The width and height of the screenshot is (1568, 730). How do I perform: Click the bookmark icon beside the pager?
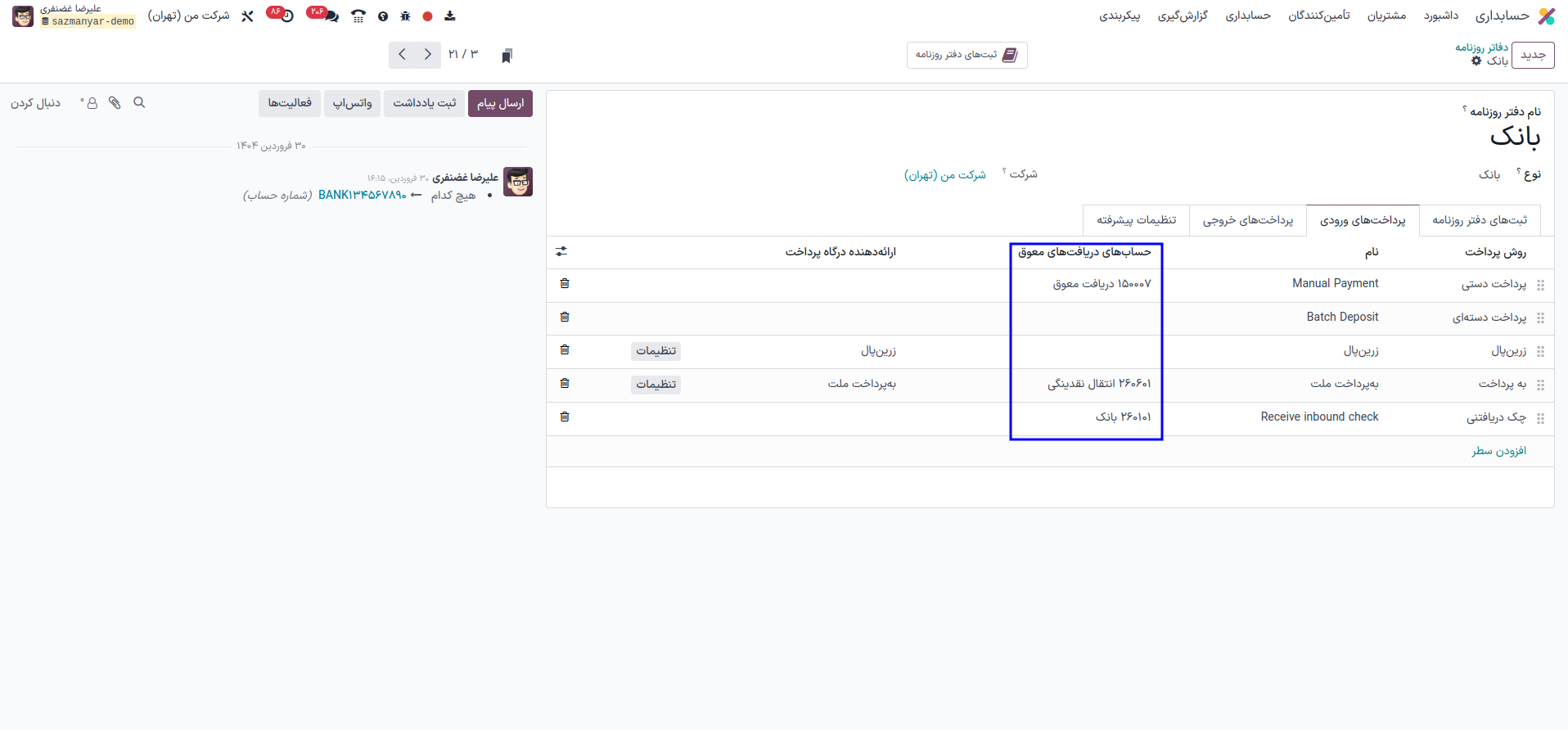(x=507, y=56)
